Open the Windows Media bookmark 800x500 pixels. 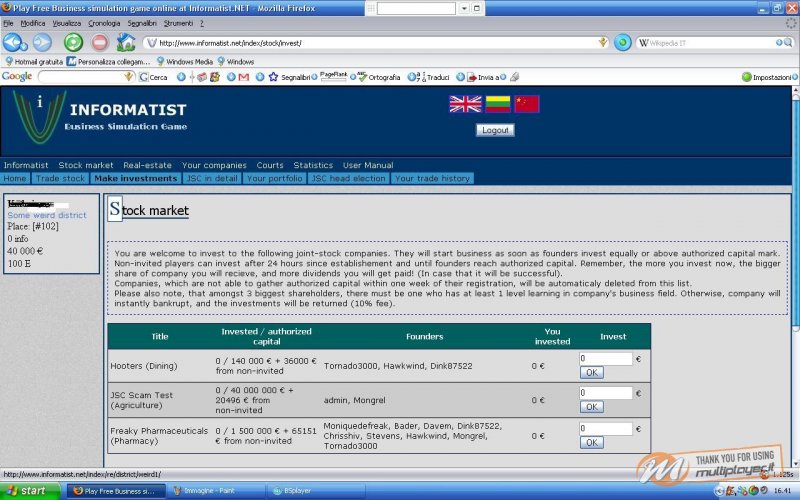185,62
